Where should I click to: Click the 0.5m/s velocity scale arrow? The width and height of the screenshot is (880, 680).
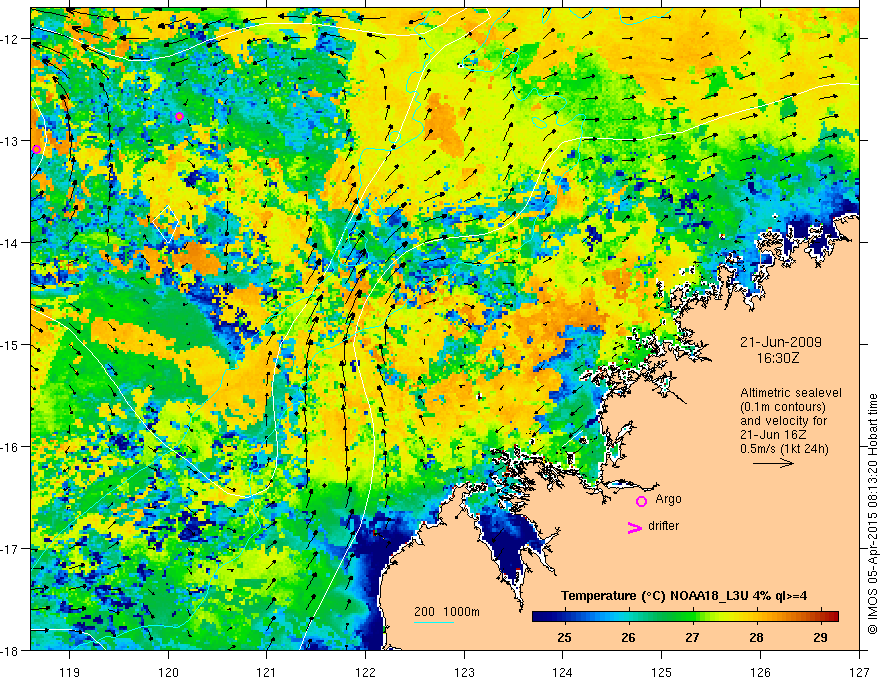(x=773, y=463)
